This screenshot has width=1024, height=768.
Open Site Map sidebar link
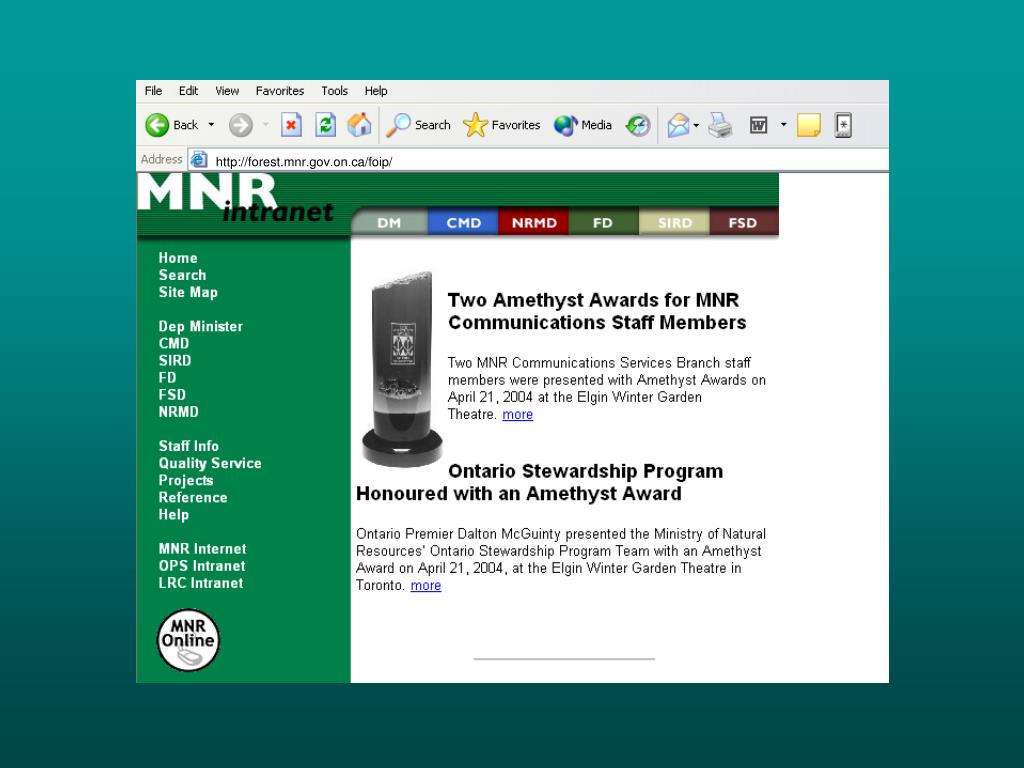(x=188, y=293)
